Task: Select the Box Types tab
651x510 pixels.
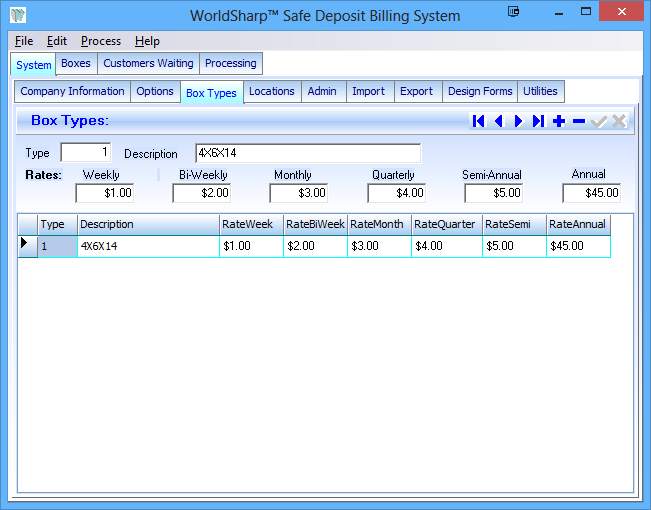Action: pyautogui.click(x=211, y=93)
